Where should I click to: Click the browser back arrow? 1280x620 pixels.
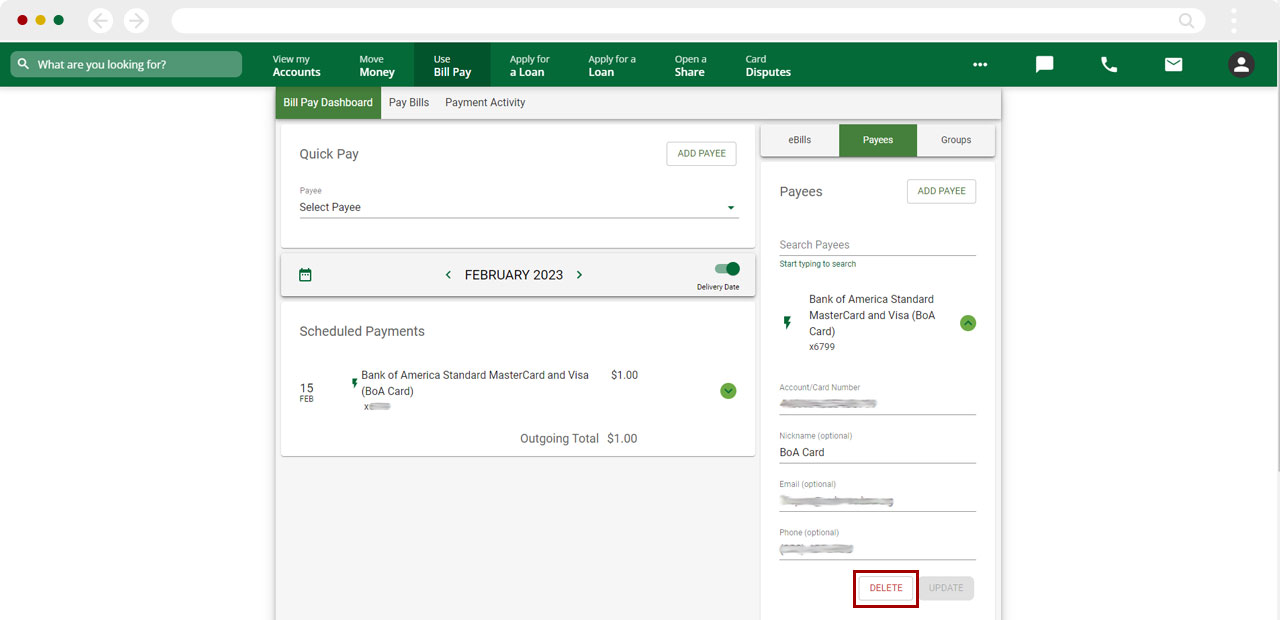click(101, 20)
